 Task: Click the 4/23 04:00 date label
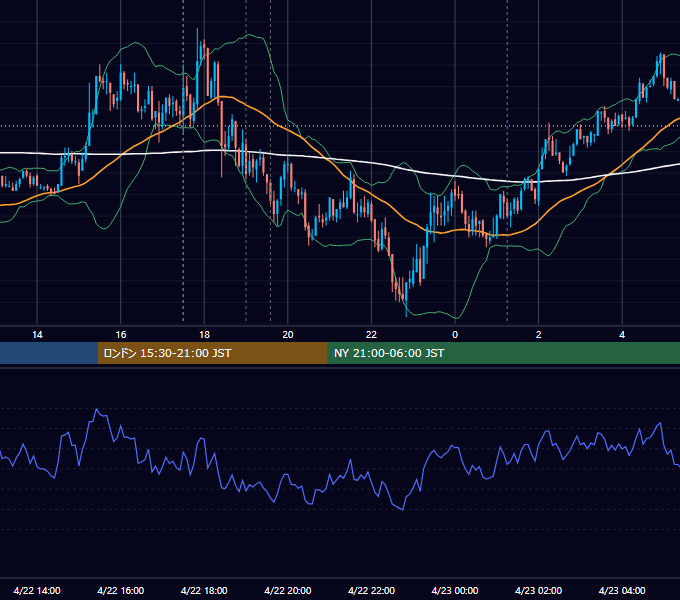tap(622, 590)
